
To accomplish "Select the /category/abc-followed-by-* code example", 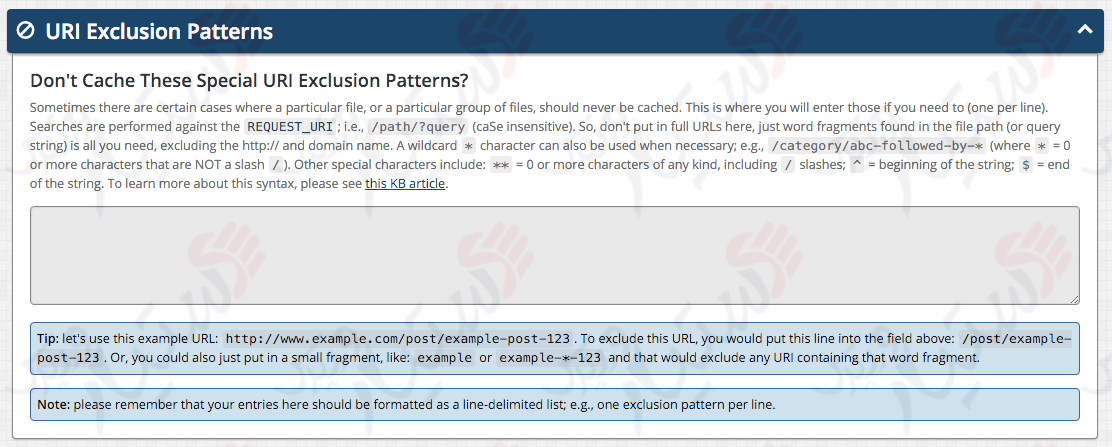I will [x=877, y=145].
